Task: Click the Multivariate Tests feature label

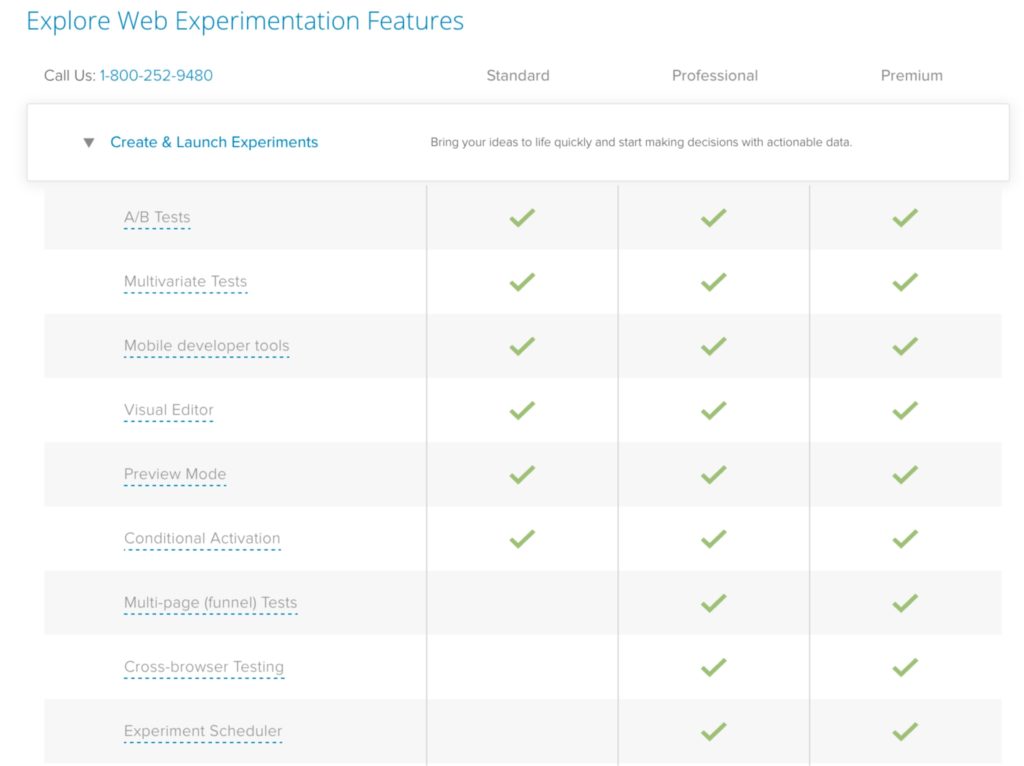Action: pos(185,281)
